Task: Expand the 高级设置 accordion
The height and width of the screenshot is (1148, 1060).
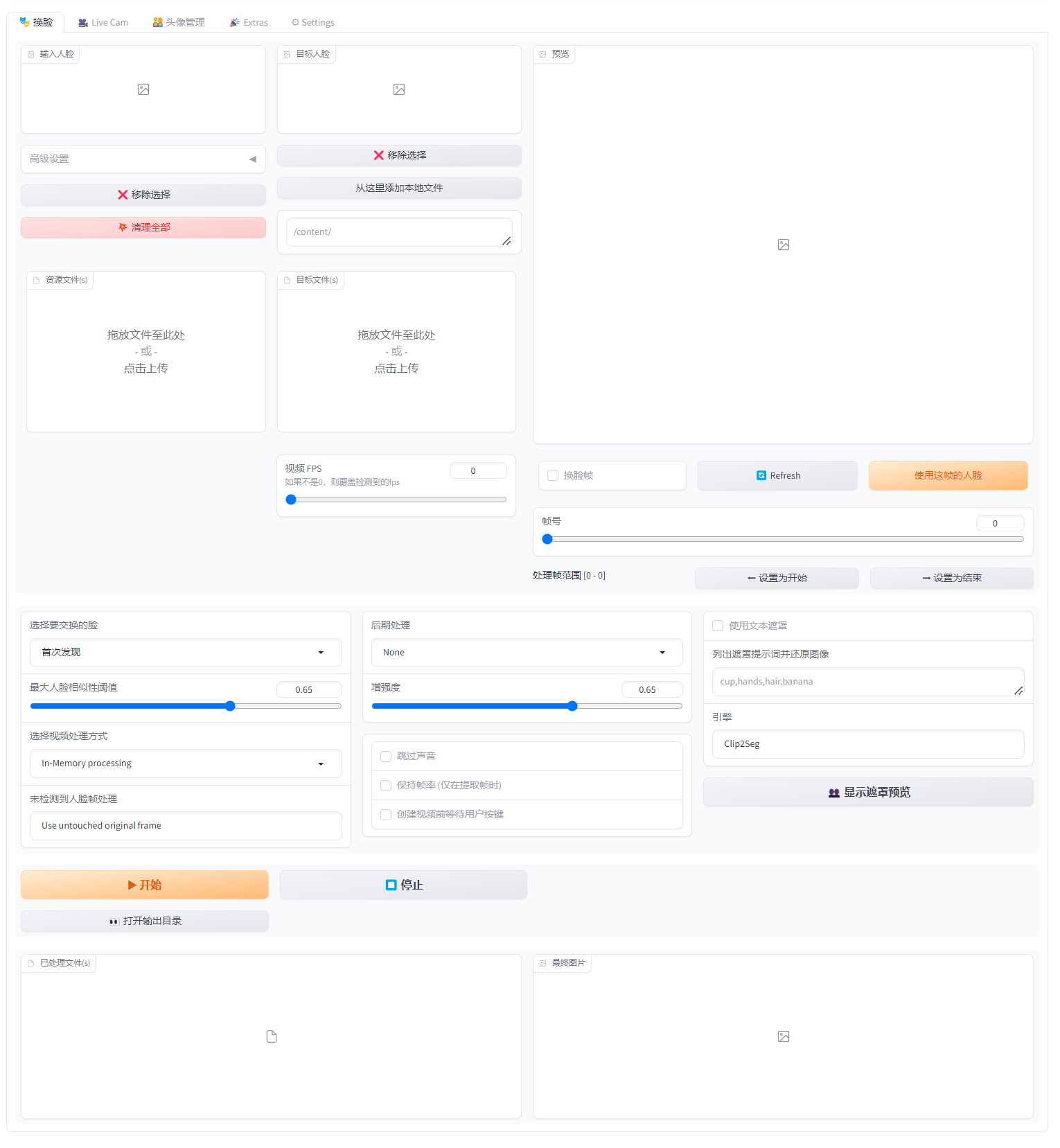Action: pyautogui.click(x=143, y=159)
